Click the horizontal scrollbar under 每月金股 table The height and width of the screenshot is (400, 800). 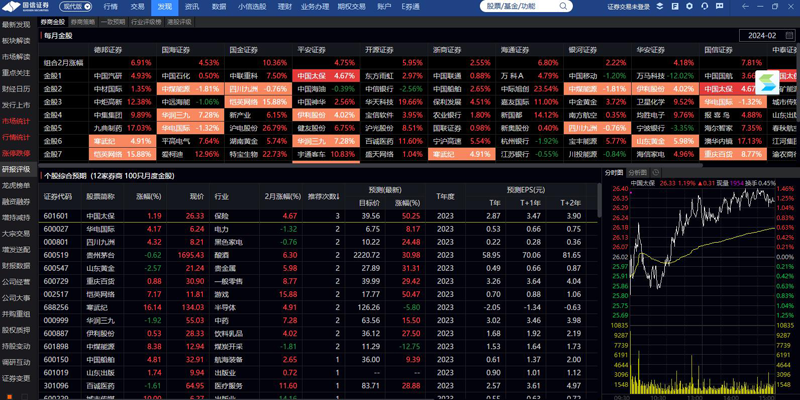coord(370,165)
